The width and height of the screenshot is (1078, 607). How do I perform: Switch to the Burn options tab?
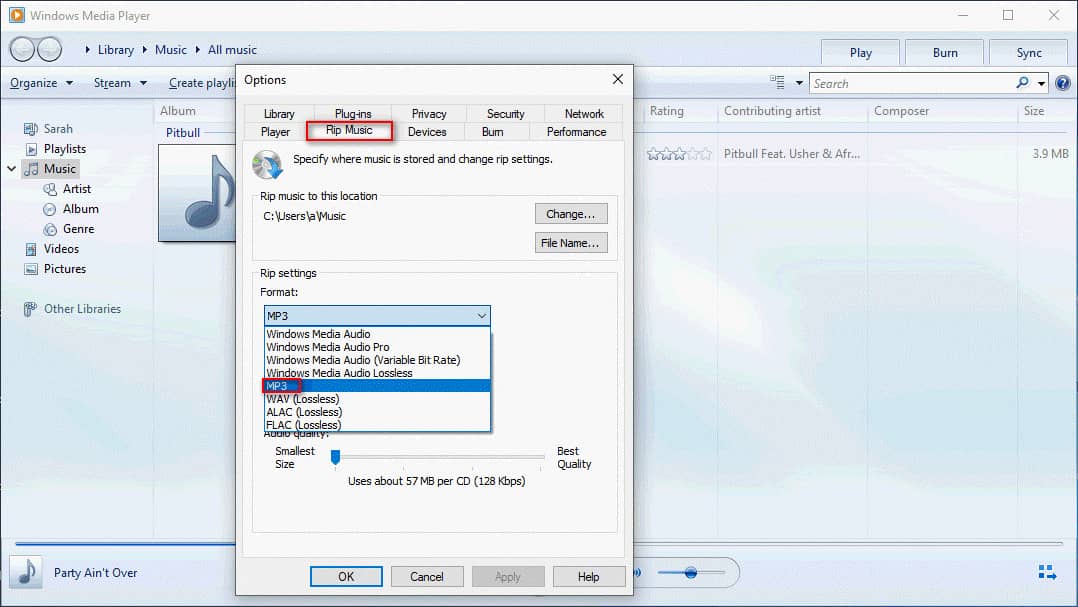(492, 131)
